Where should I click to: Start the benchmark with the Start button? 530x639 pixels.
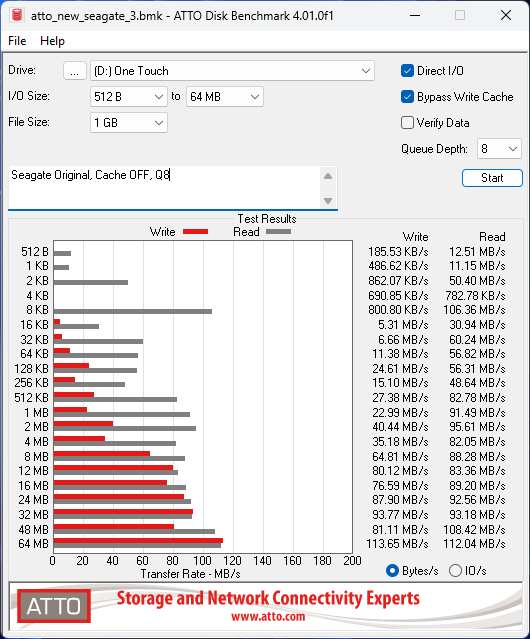[x=492, y=178]
